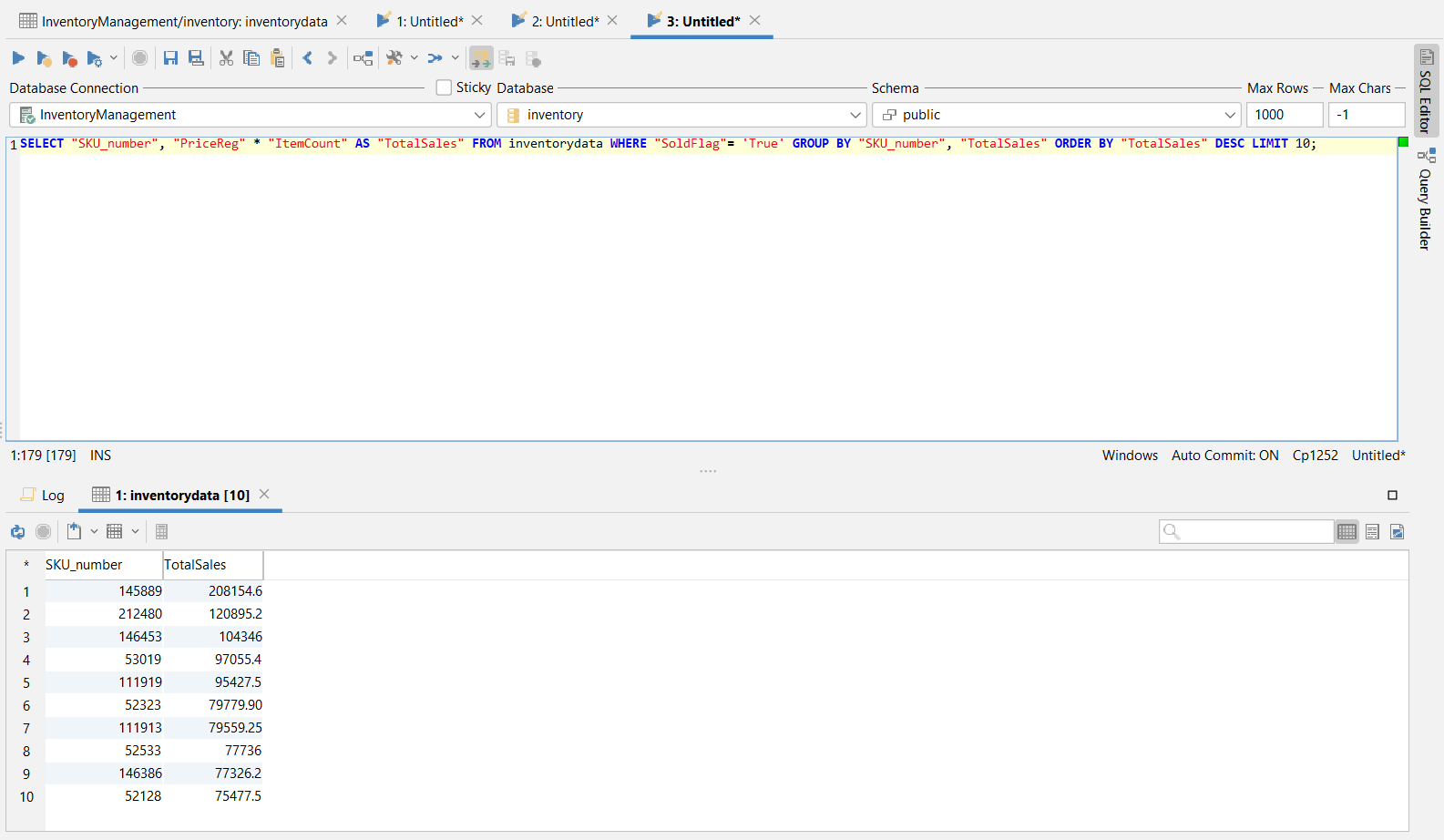This screenshot has width=1444, height=840.
Task: Click the Max Rows input field
Action: click(x=1284, y=115)
